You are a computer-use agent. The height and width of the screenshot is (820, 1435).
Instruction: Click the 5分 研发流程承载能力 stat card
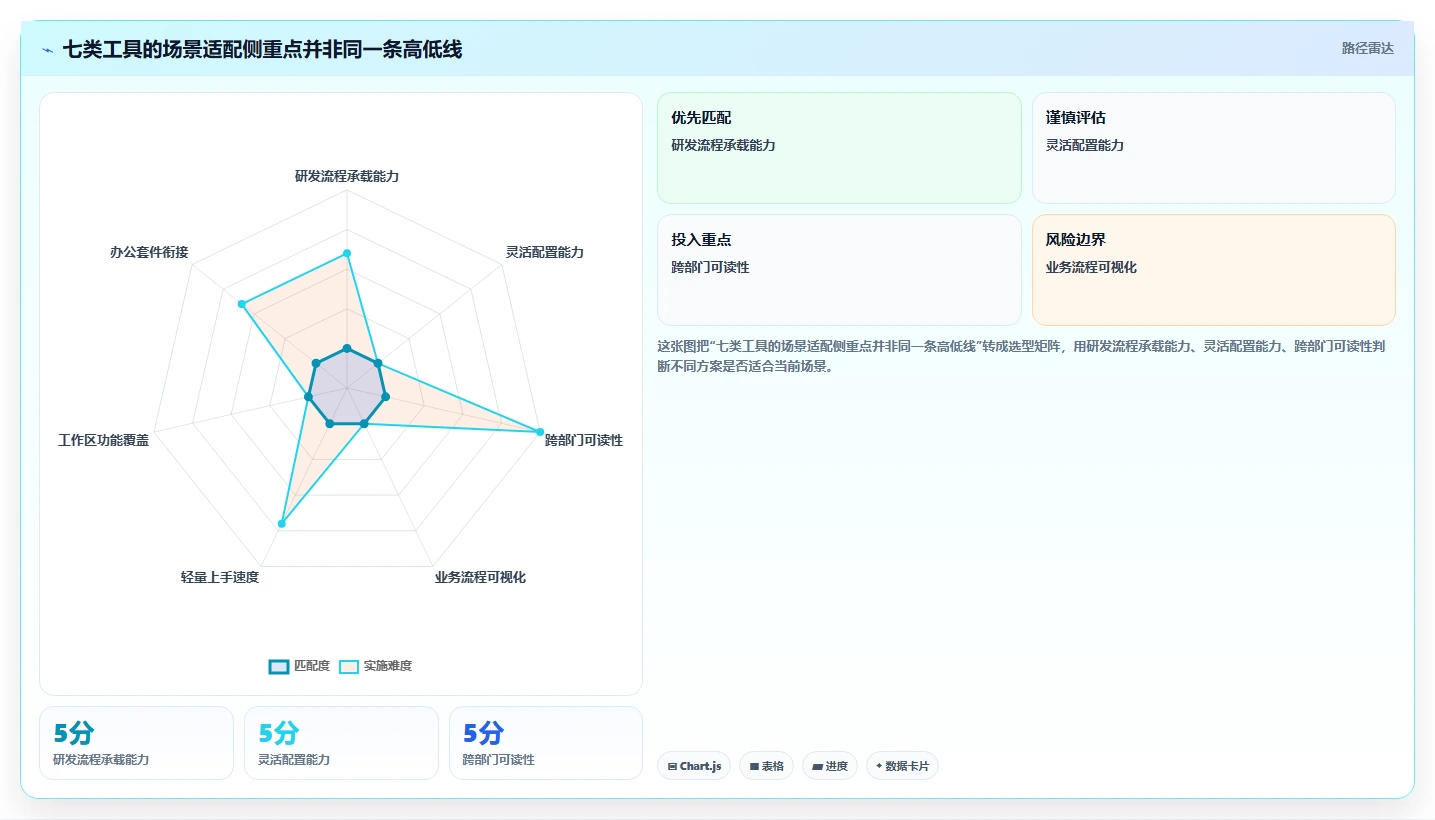[136, 743]
